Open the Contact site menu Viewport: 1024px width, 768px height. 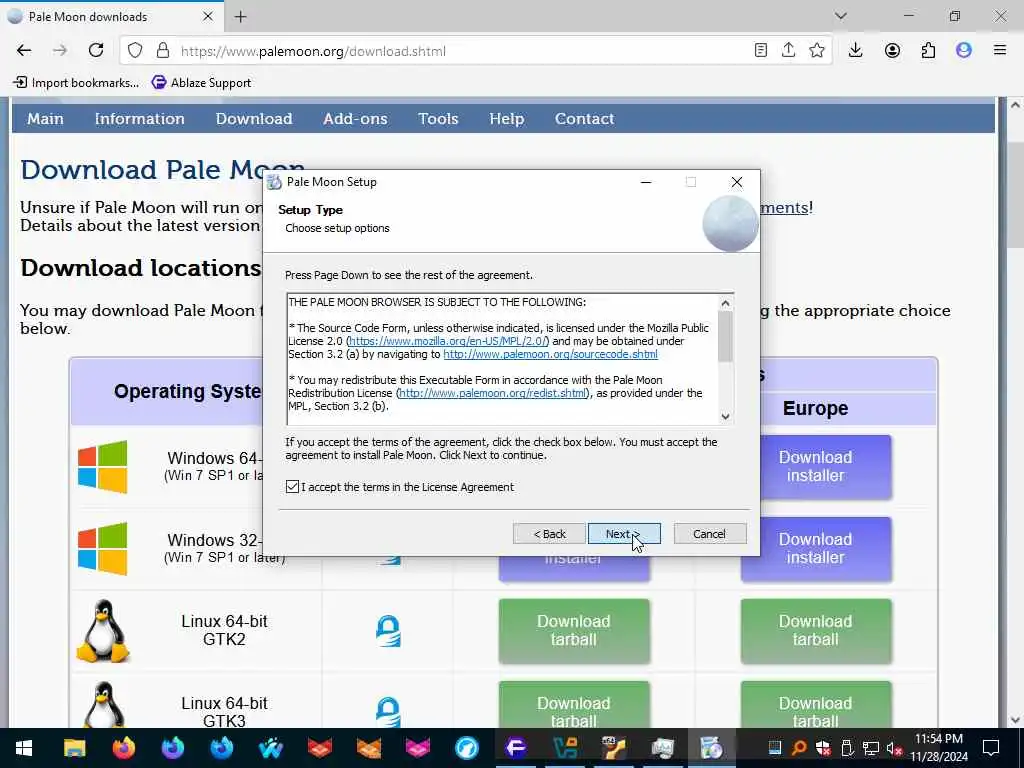(x=584, y=119)
